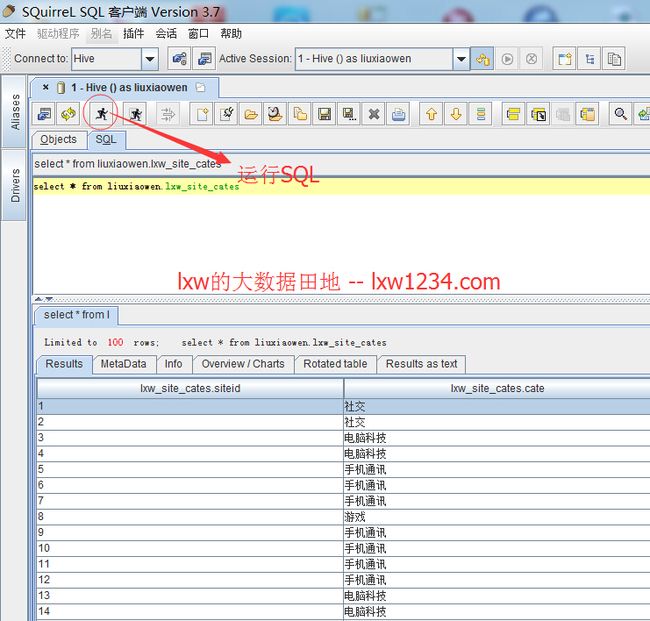This screenshot has width=650, height=621.
Task: Select the siteid cell 10
Action: click(190, 548)
